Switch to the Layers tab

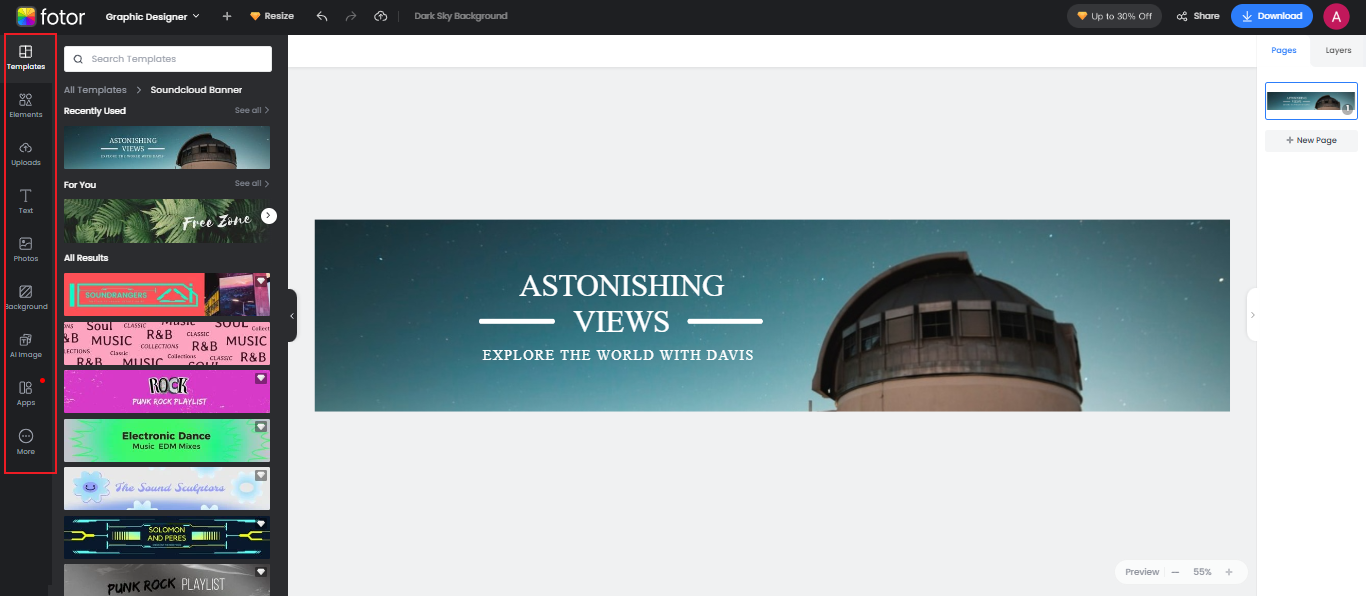click(x=1338, y=50)
